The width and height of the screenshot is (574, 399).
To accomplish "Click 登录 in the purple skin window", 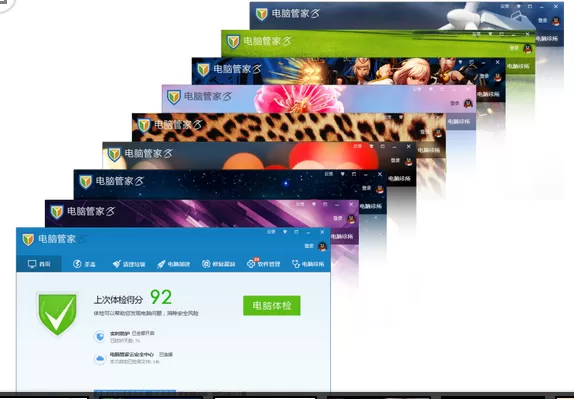I will [338, 218].
